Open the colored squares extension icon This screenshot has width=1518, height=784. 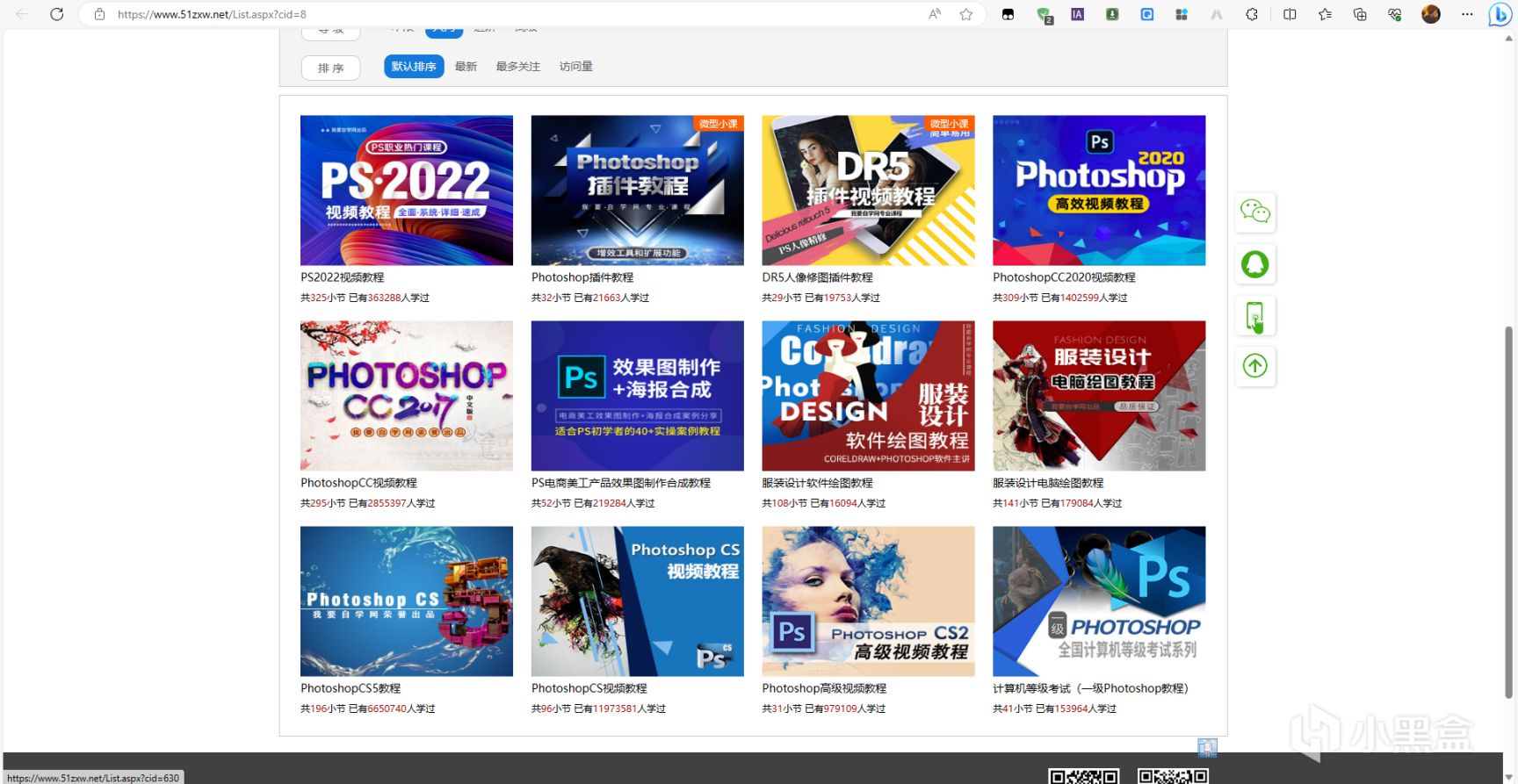[x=1182, y=14]
